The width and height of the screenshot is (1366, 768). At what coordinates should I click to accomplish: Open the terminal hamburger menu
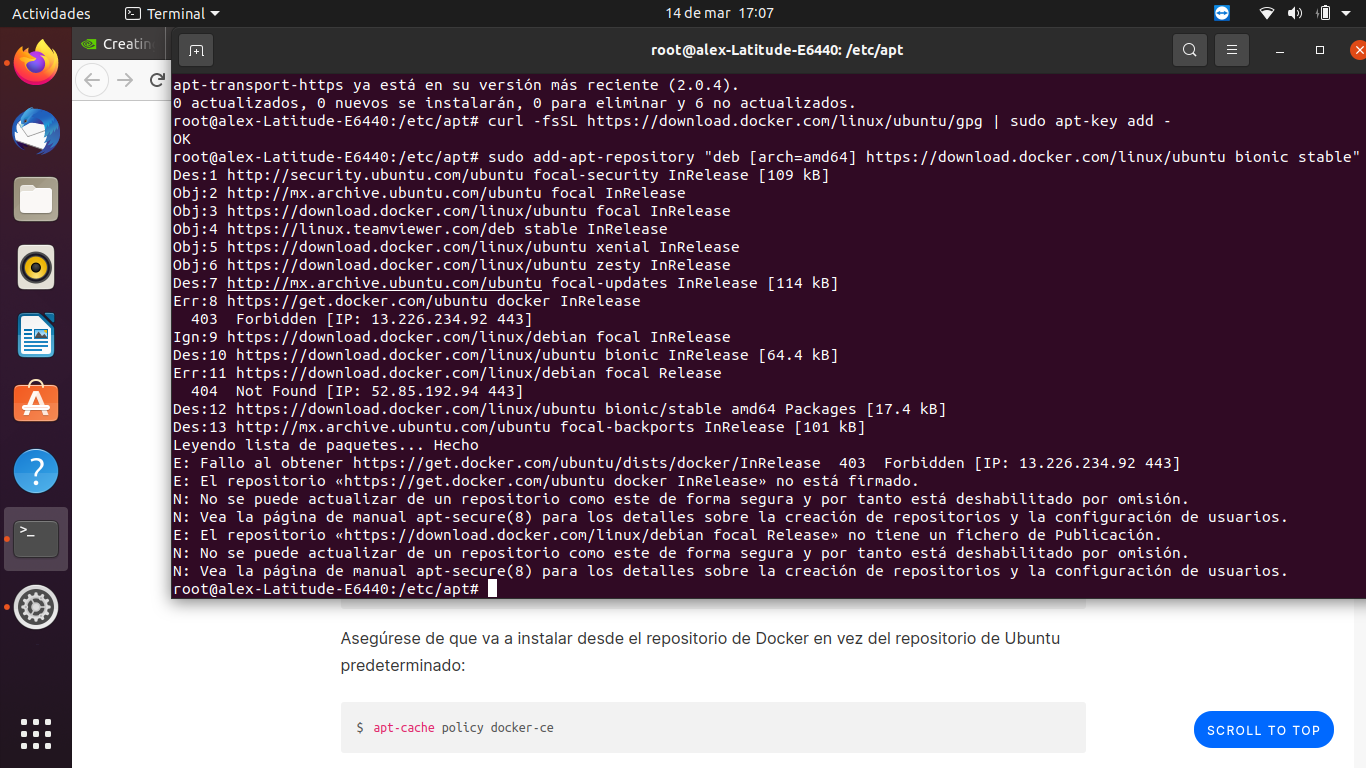pos(1231,50)
